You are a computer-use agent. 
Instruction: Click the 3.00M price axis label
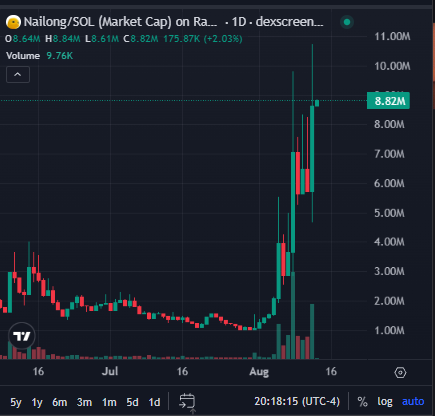coord(389,271)
